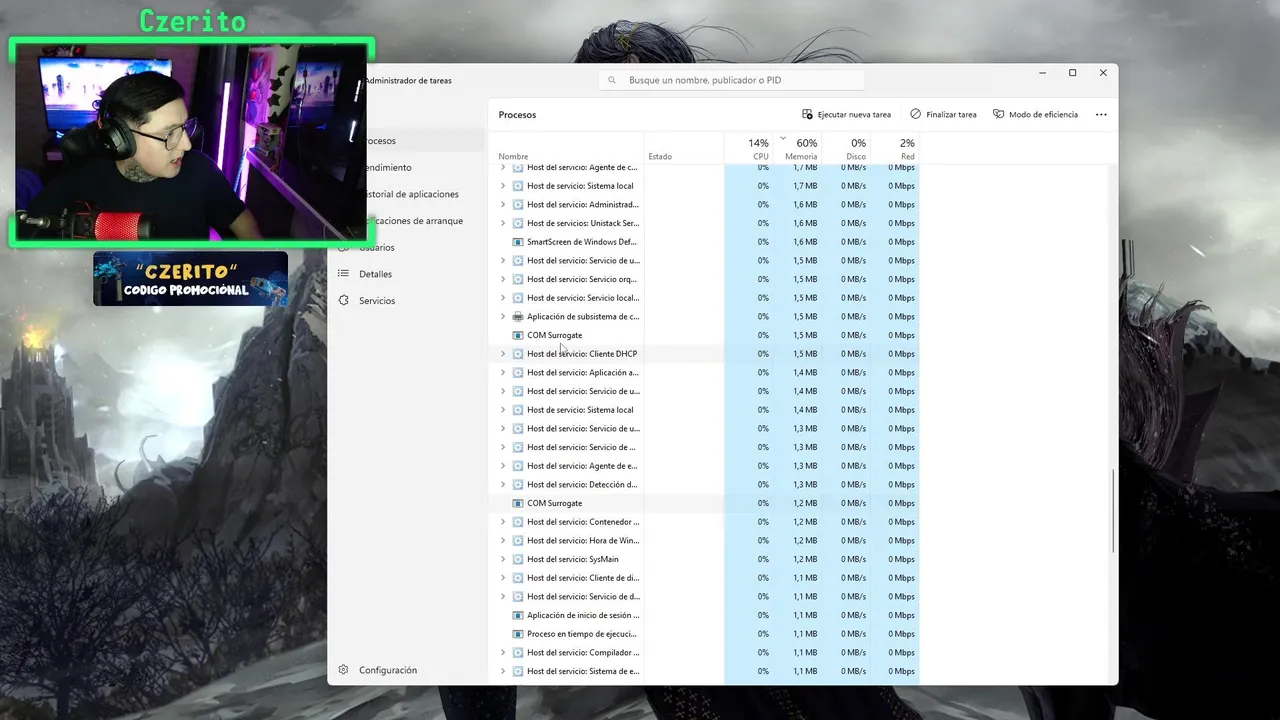Viewport: 1280px width, 720px height.
Task: Click the gear icon beside Cliente DHCP
Action: pyautogui.click(x=518, y=354)
